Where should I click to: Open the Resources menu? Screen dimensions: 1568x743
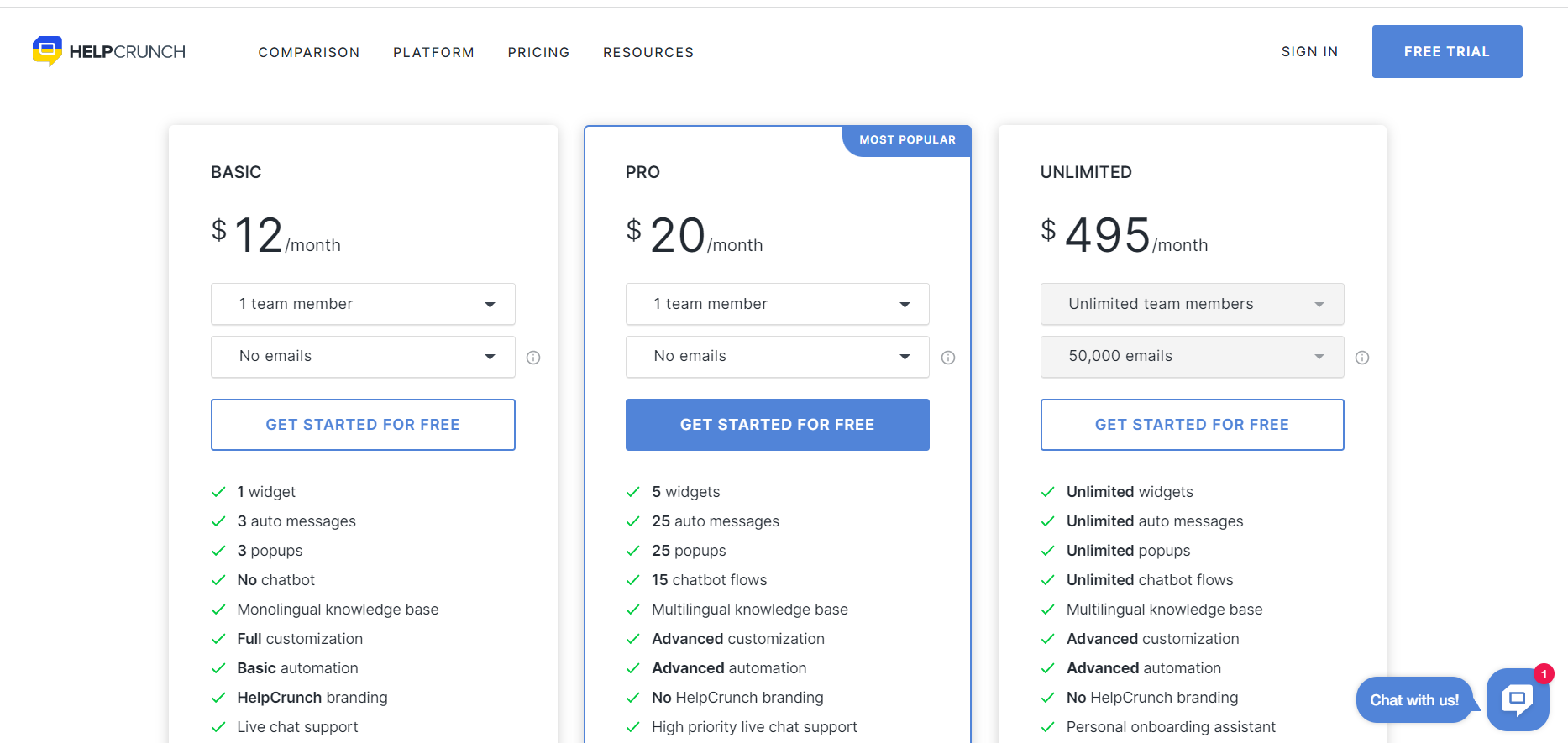[648, 52]
